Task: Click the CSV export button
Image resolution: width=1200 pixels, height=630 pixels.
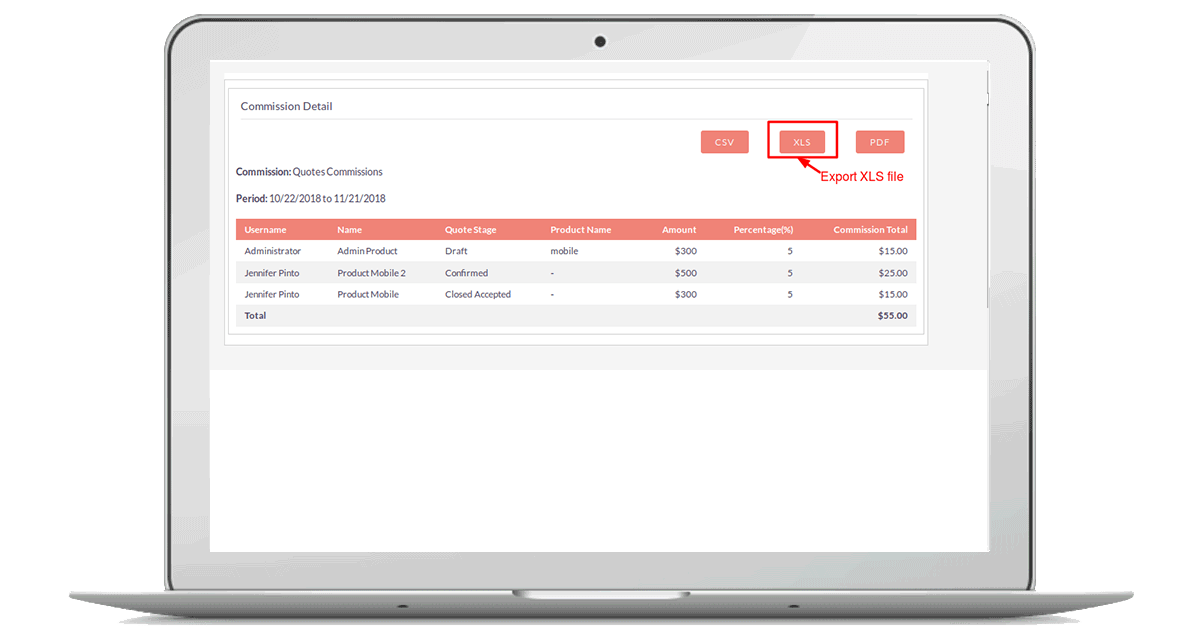Action: click(x=724, y=142)
